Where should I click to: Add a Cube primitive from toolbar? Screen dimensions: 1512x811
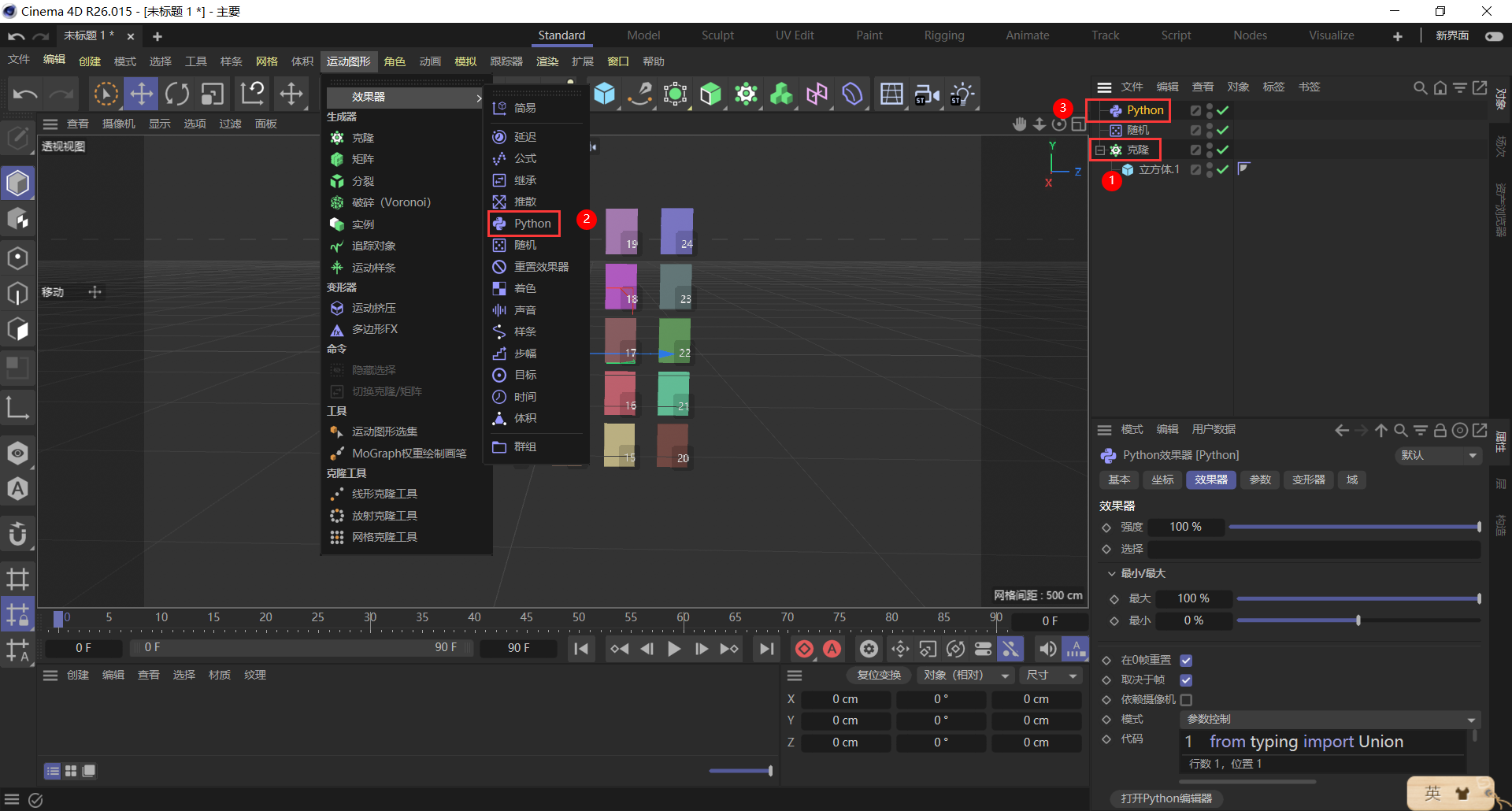(x=605, y=94)
